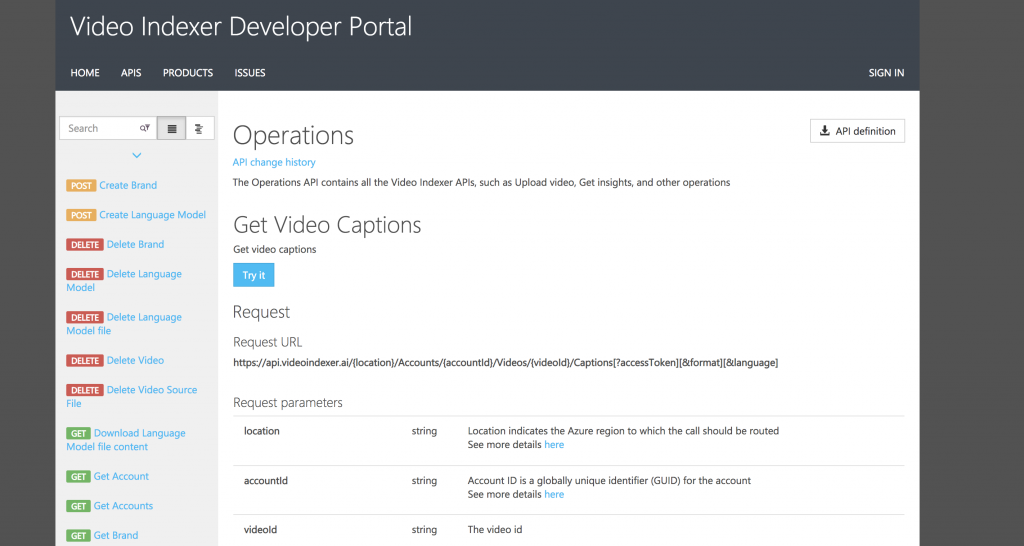Viewport: 1024px width, 546px height.
Task: Select the Get Account operation
Action: pyautogui.click(x=121, y=476)
